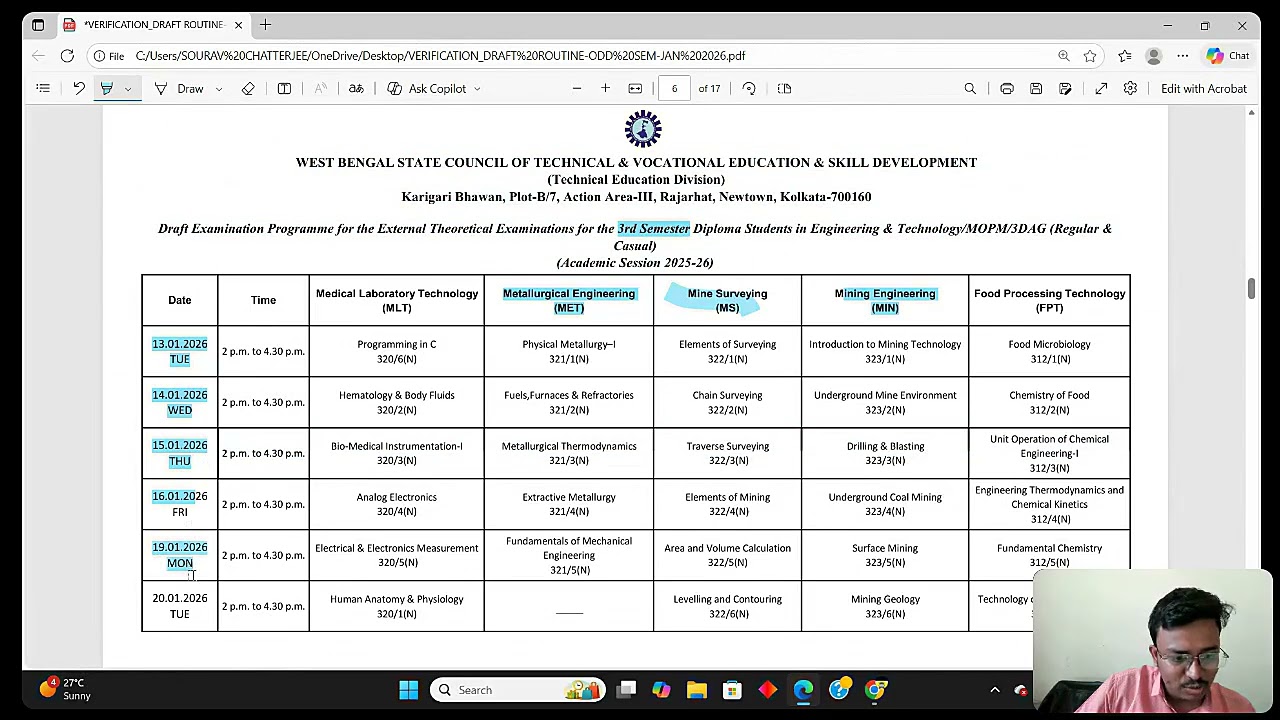Zoom out the PDF

pos(577,89)
